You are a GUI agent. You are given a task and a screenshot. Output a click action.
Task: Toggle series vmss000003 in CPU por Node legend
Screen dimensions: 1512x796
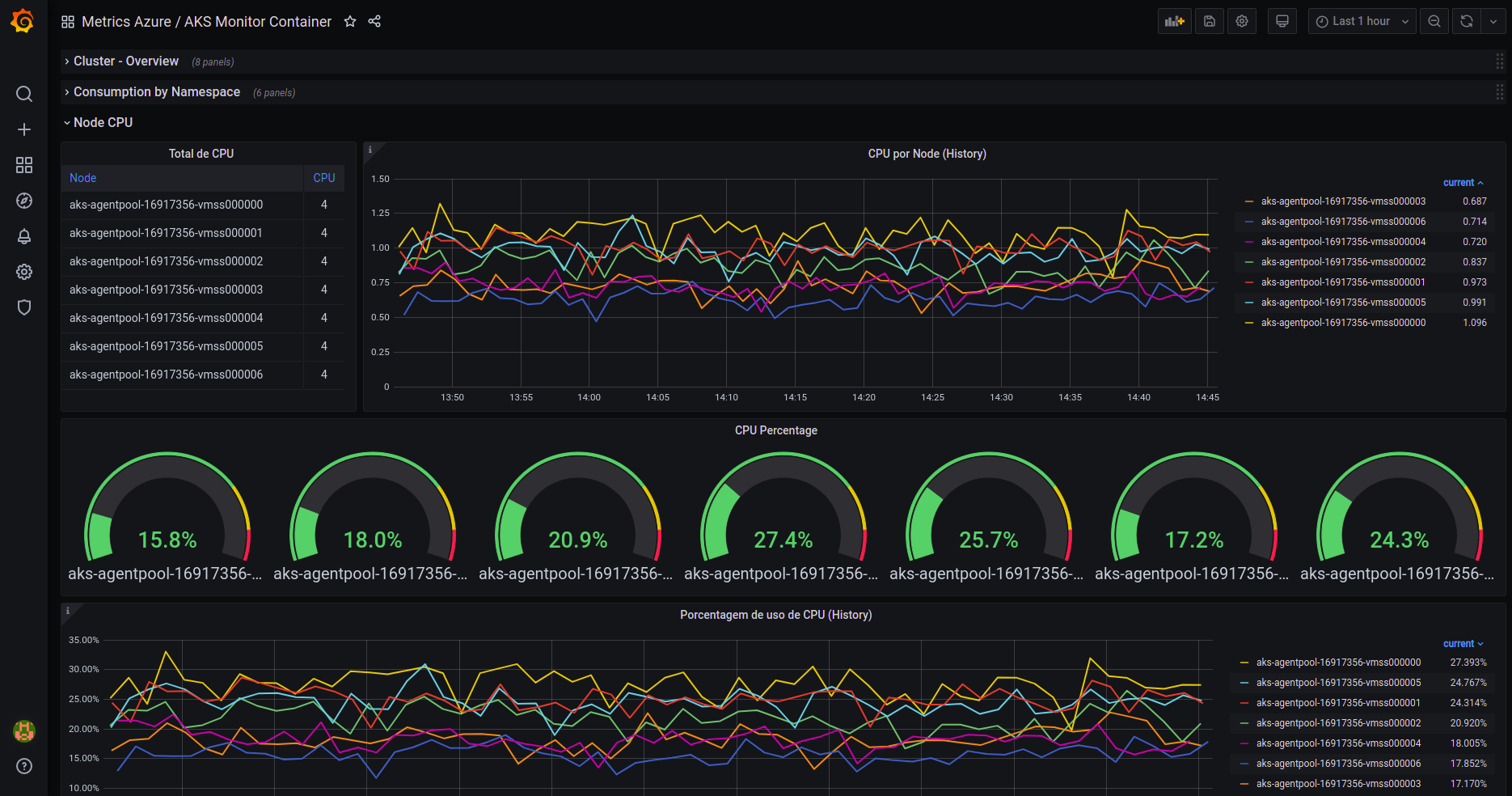[x=1343, y=201]
